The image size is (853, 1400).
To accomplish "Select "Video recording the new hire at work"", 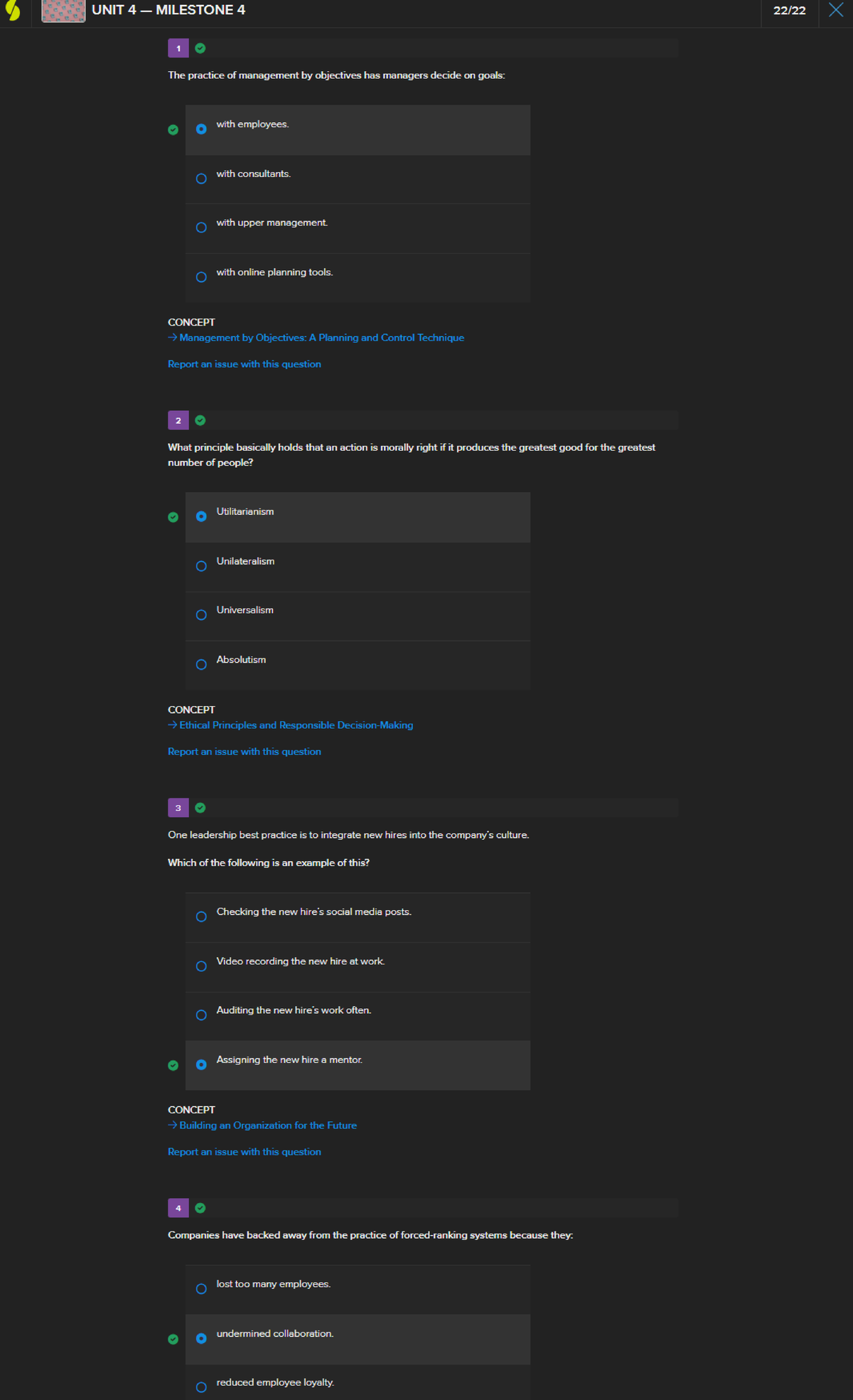I will pos(201,966).
